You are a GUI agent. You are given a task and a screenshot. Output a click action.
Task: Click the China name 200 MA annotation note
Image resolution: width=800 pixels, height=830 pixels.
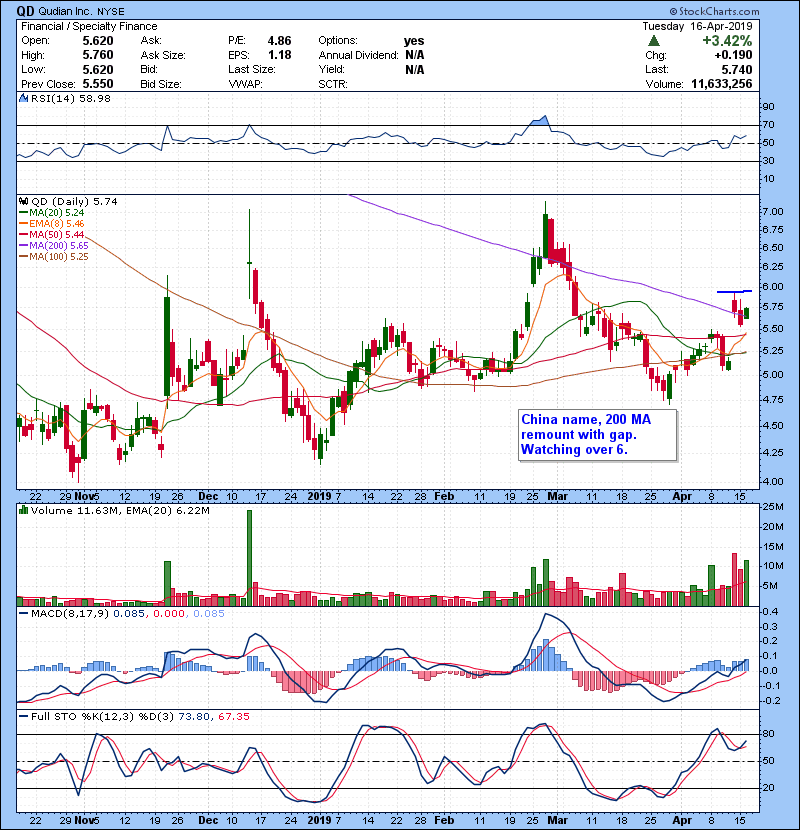(598, 435)
